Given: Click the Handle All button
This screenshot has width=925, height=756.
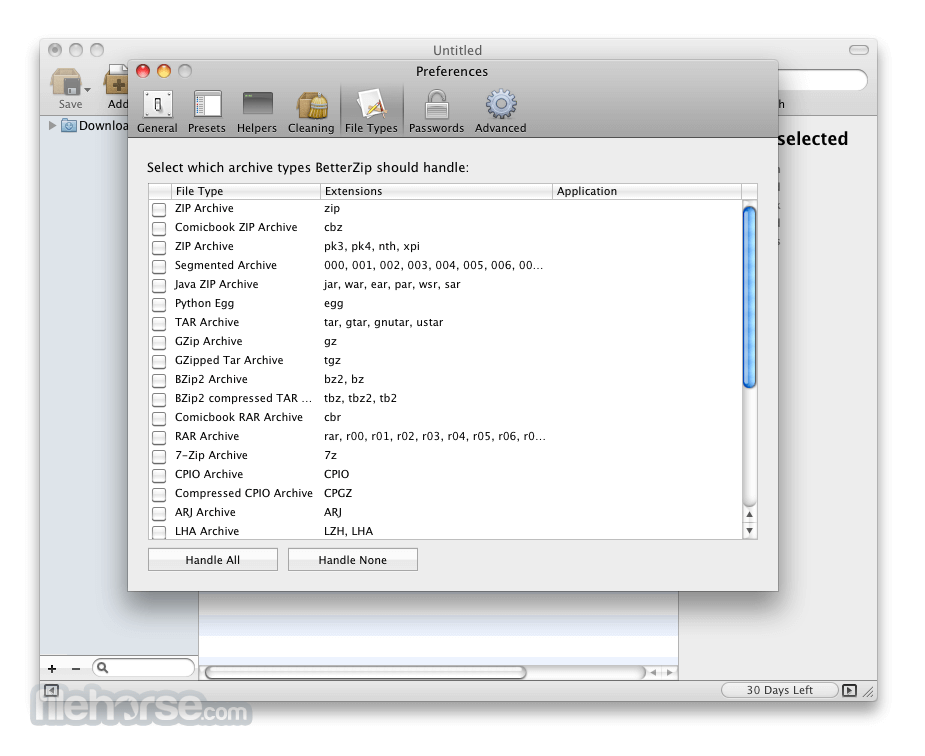Looking at the screenshot, I should point(213,560).
